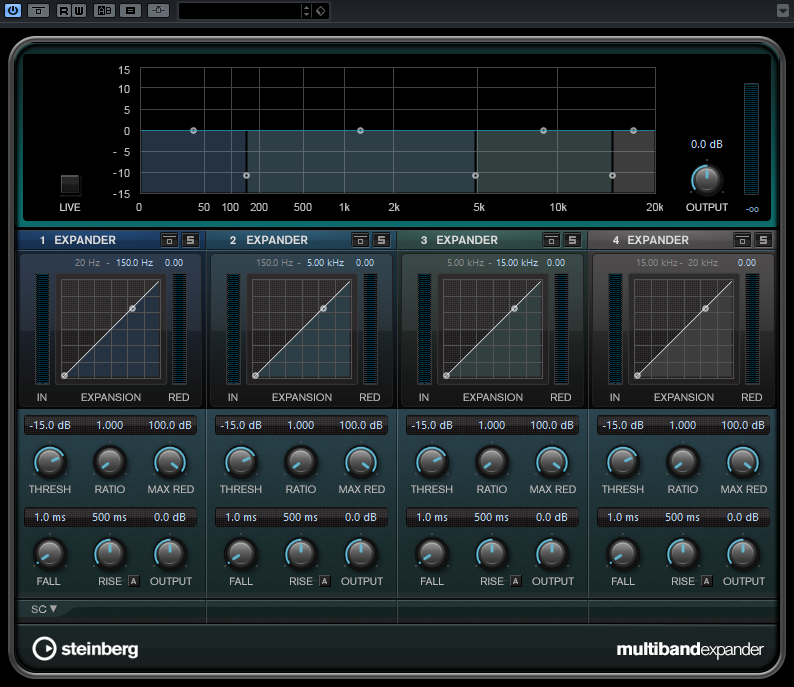The width and height of the screenshot is (794, 687).
Task: Click the Steinberg logo
Action: (85, 649)
